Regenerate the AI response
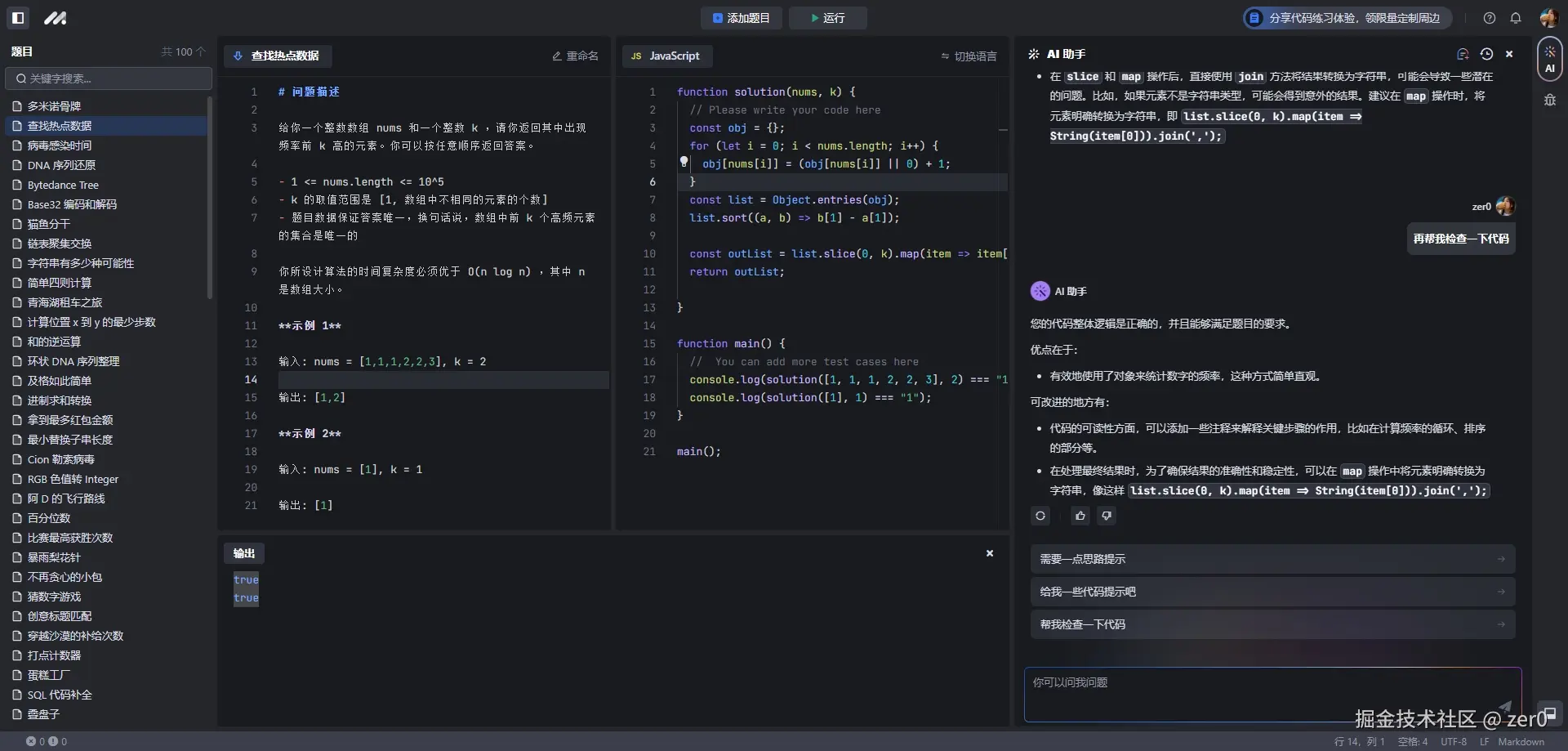This screenshot has width=1568, height=751. point(1039,516)
